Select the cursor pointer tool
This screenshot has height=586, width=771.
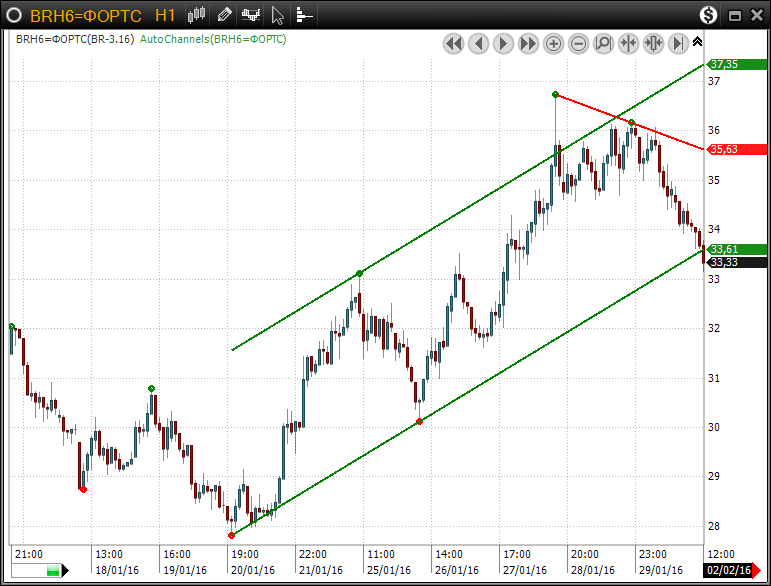(278, 15)
